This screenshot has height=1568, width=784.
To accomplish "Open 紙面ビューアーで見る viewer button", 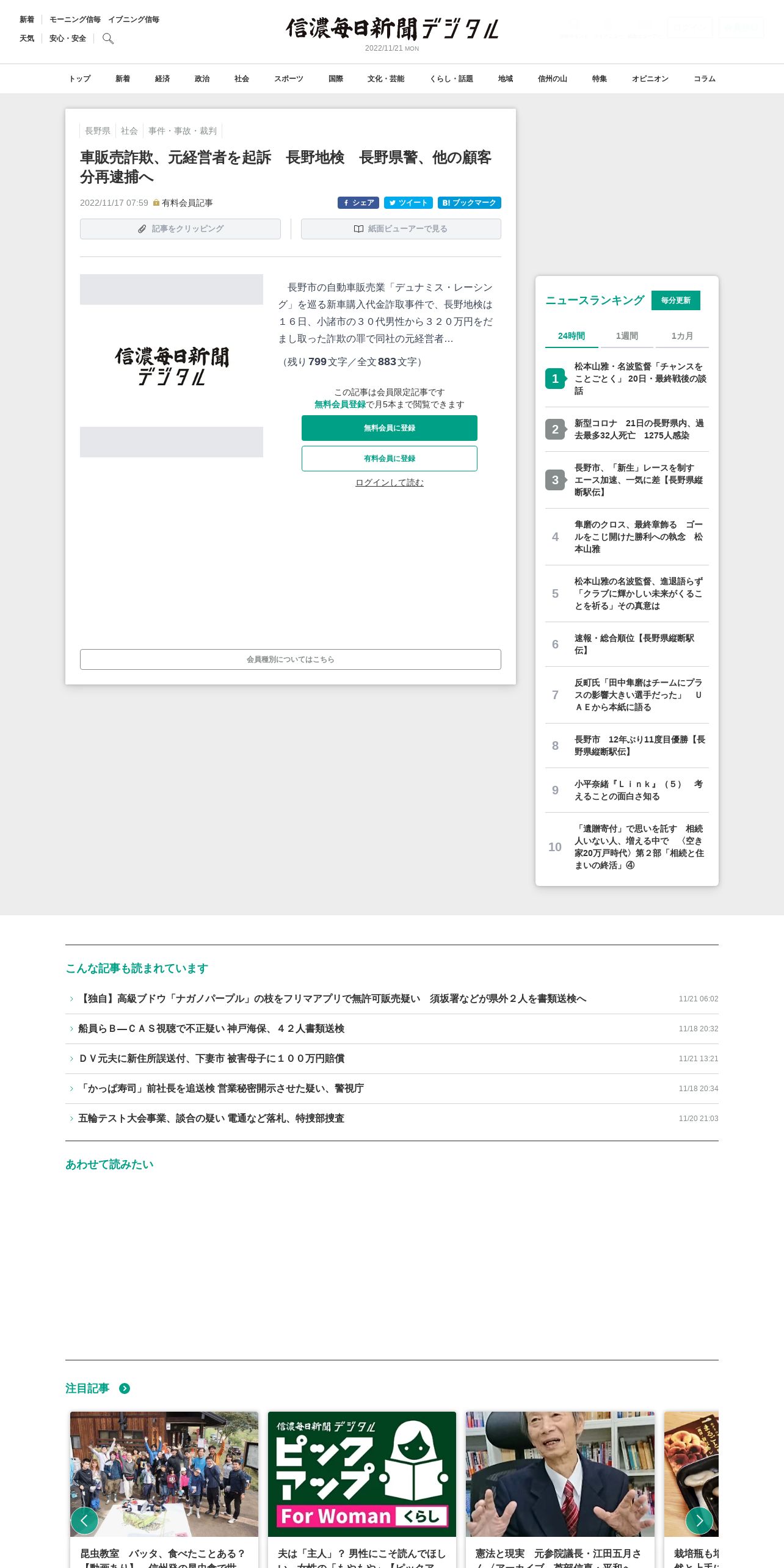I will [401, 229].
